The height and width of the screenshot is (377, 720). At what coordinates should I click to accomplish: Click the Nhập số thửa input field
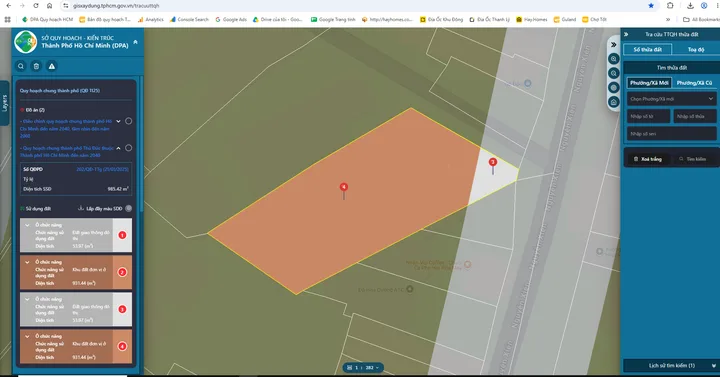point(695,116)
